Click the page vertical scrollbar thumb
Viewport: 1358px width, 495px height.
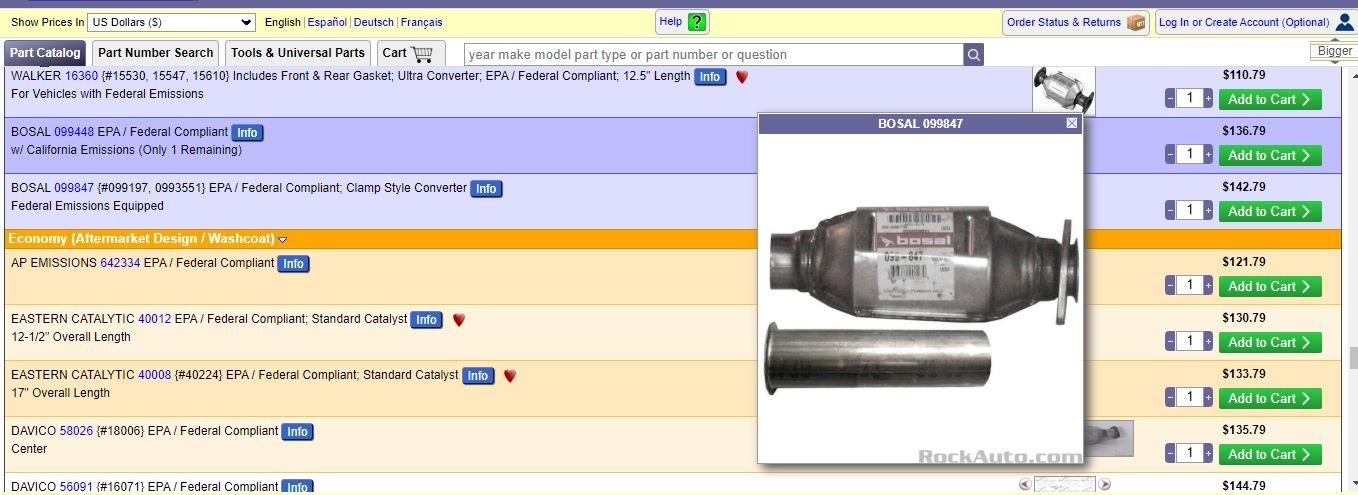[x=1353, y=358]
